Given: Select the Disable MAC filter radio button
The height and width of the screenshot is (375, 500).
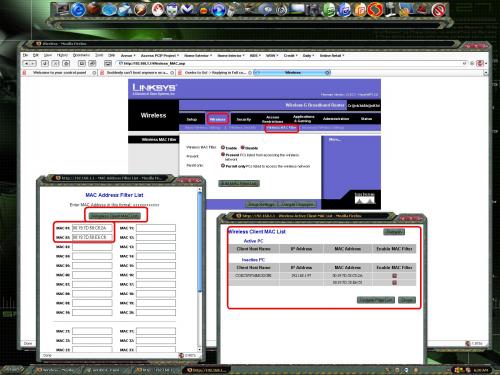Looking at the screenshot, I should click(243, 147).
